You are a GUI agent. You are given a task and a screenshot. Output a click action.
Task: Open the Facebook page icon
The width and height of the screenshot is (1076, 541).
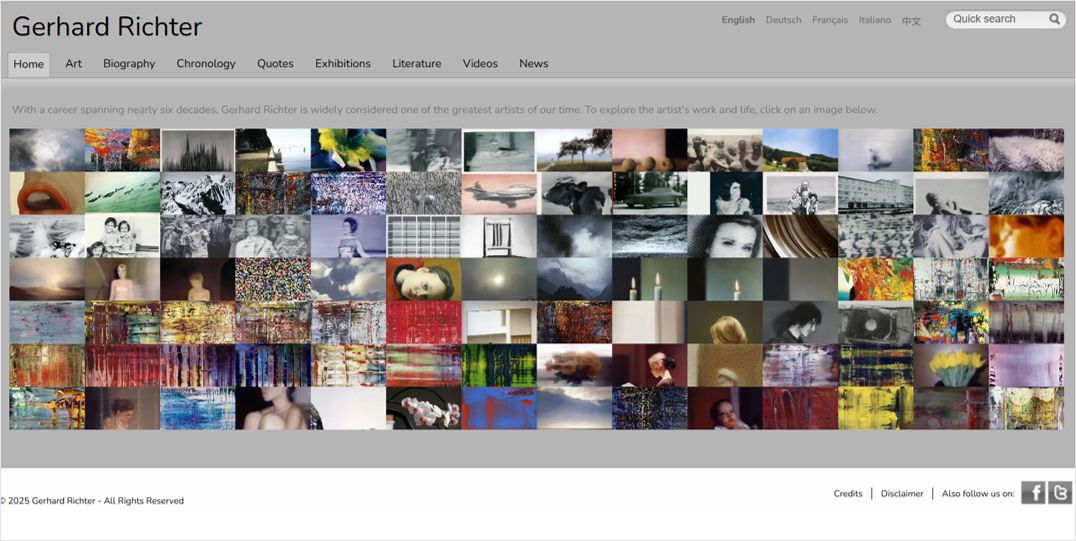[x=1033, y=492]
